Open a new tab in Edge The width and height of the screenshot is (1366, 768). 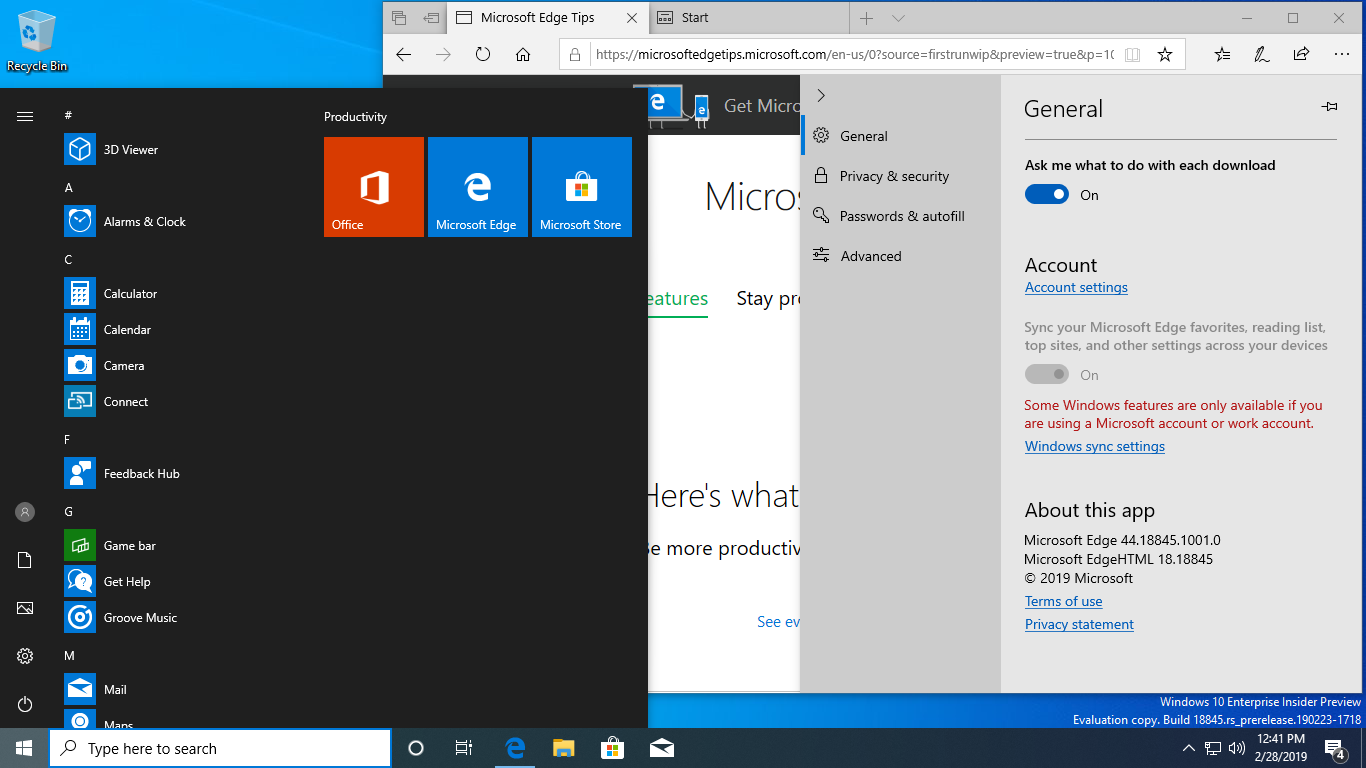867,18
